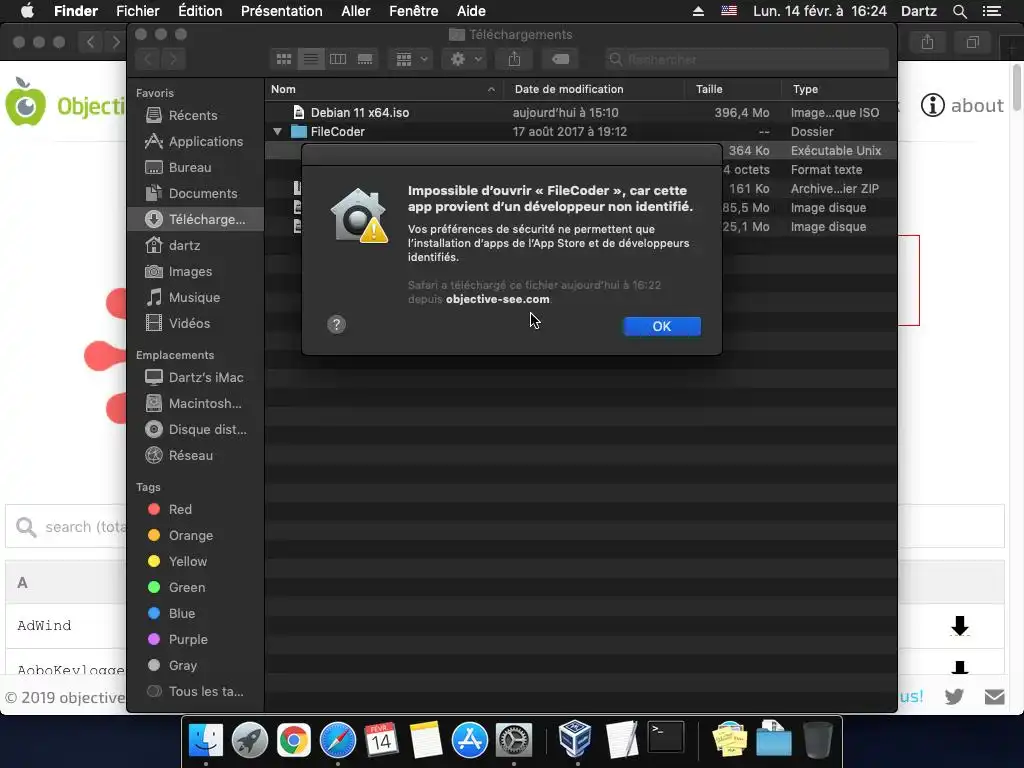Open the Trash in the Dock
This screenshot has width=1024, height=768.
pos(817,740)
